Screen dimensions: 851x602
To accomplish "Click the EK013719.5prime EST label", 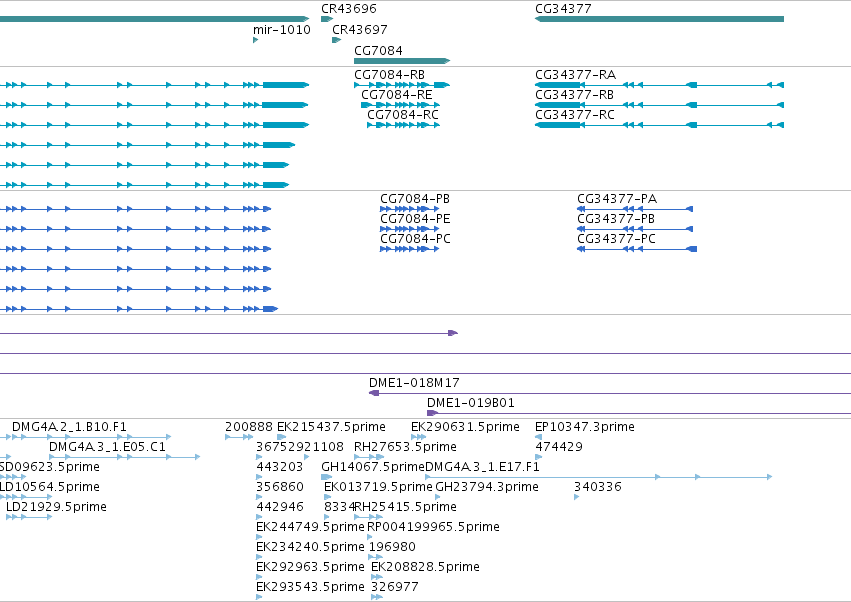I will [378, 487].
